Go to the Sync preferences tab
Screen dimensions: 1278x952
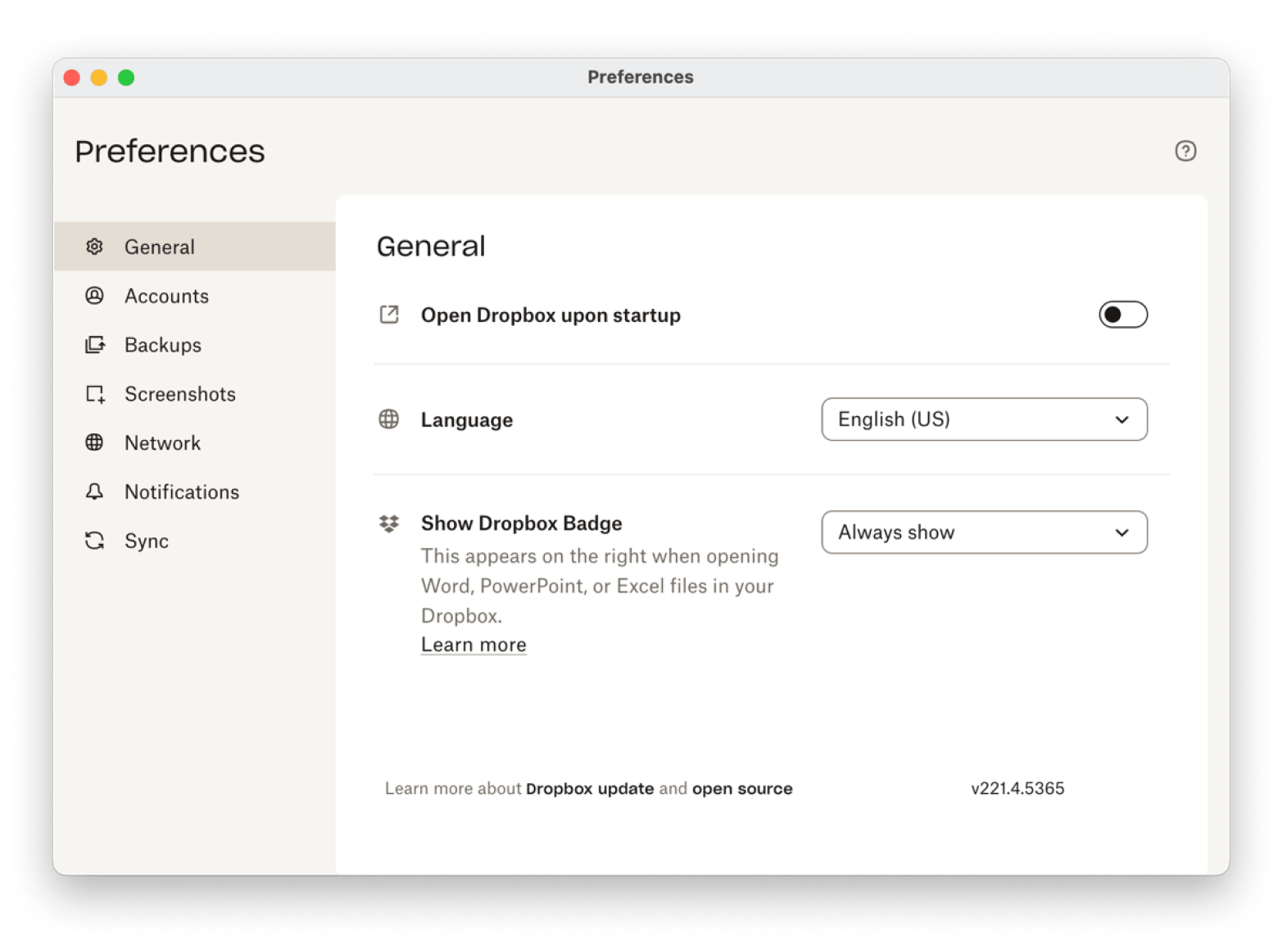(x=147, y=541)
